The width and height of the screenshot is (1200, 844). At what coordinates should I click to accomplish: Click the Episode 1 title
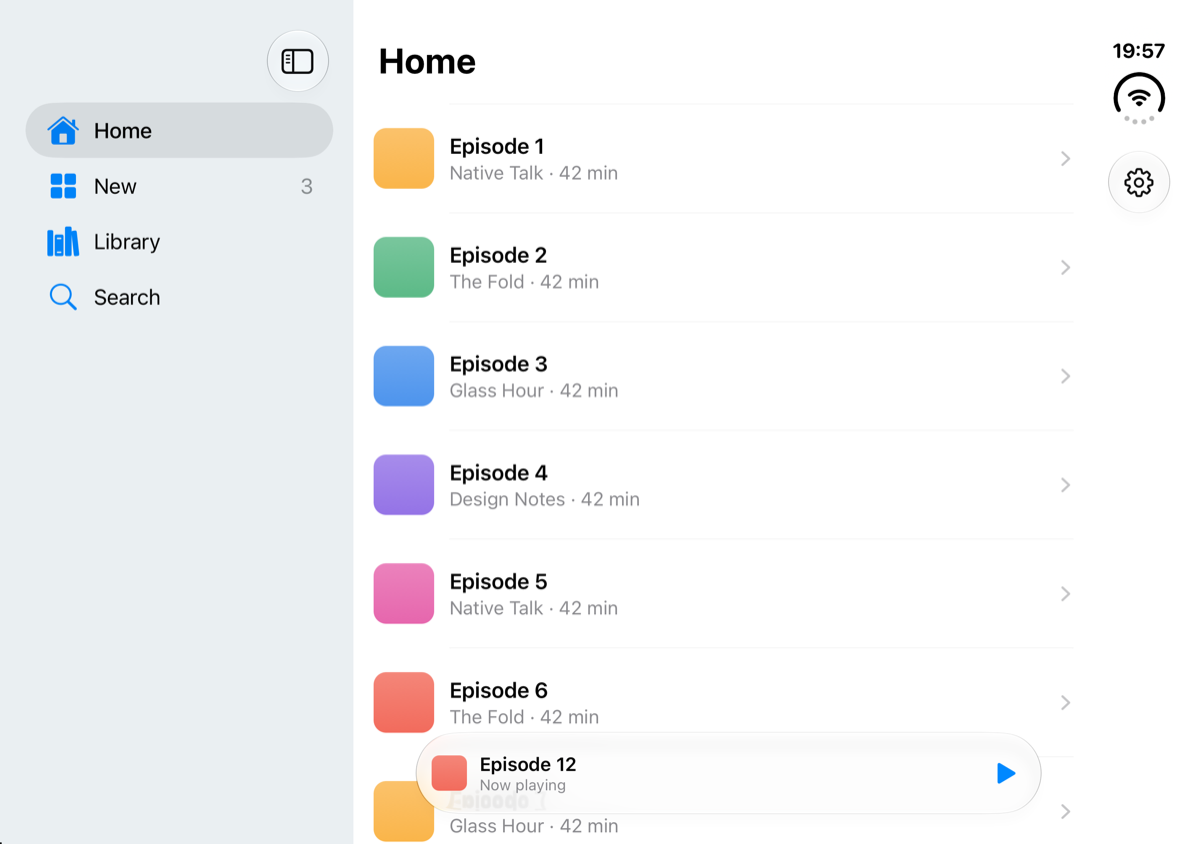click(x=497, y=147)
